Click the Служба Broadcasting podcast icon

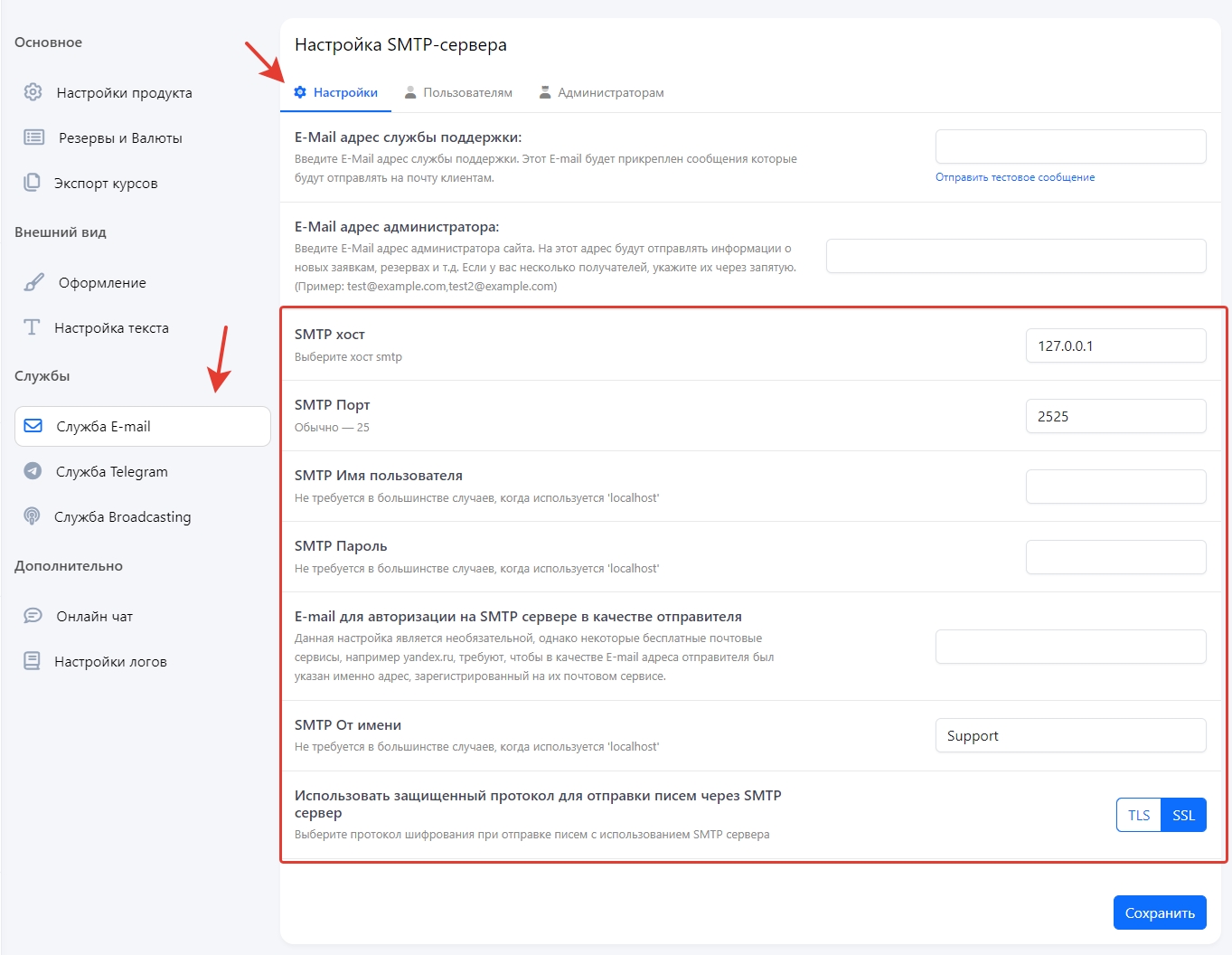coord(33,516)
